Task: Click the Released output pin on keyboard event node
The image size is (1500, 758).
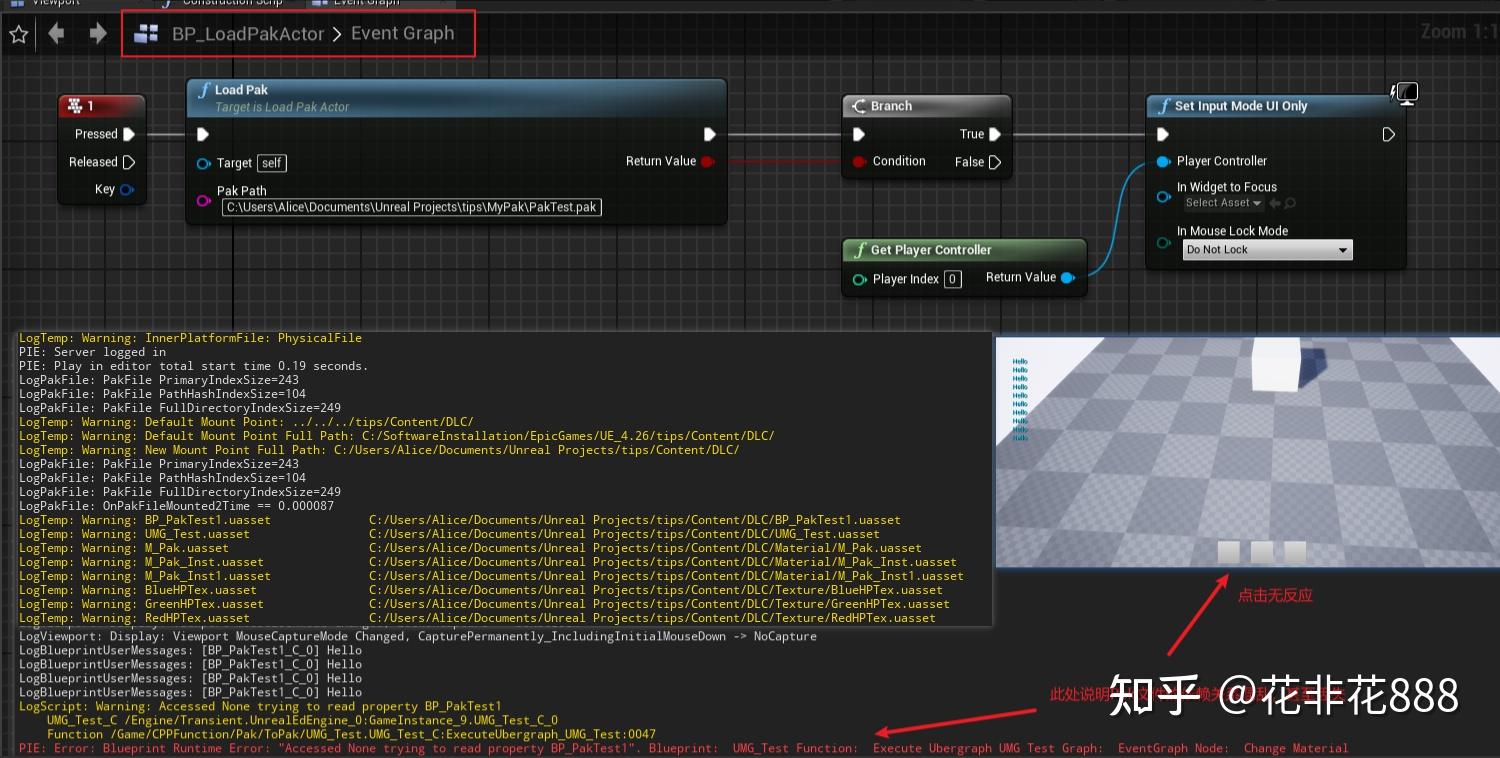Action: coord(128,161)
